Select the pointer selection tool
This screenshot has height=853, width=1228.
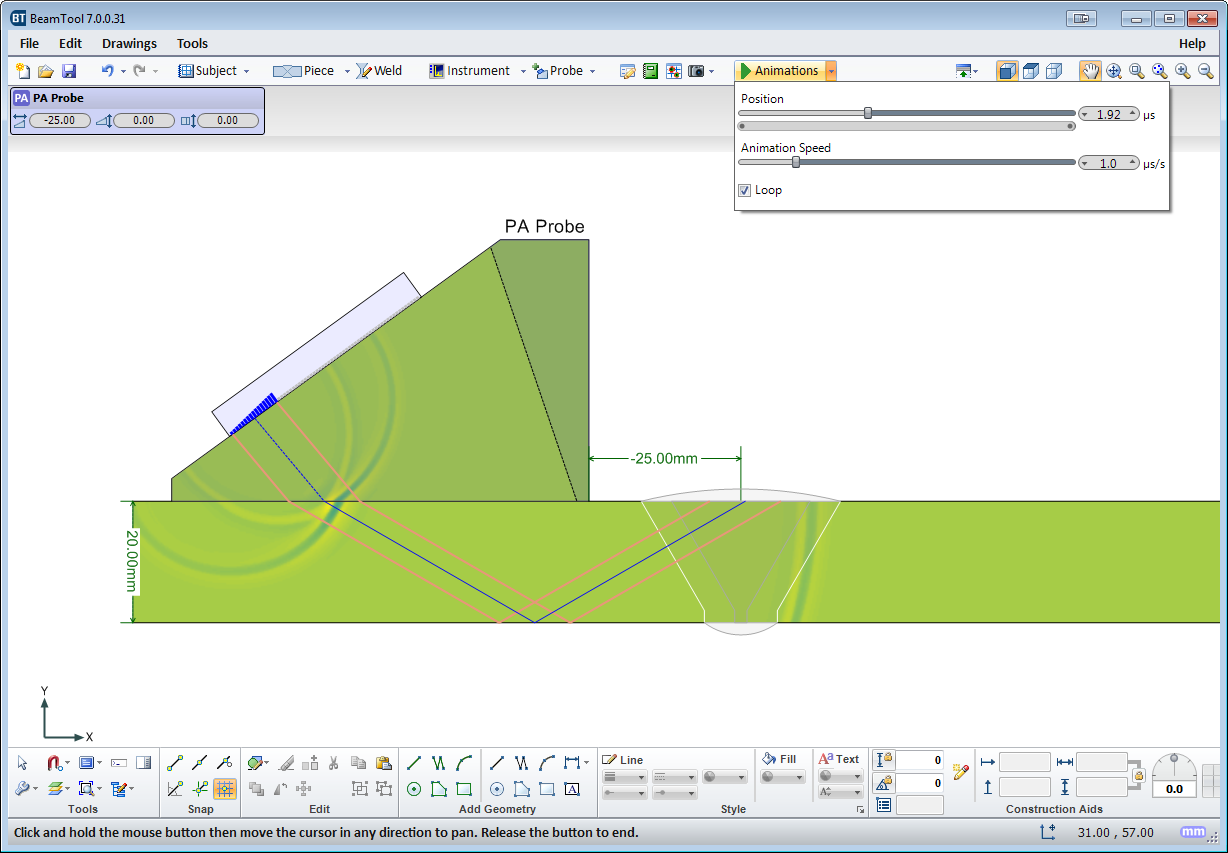point(23,763)
